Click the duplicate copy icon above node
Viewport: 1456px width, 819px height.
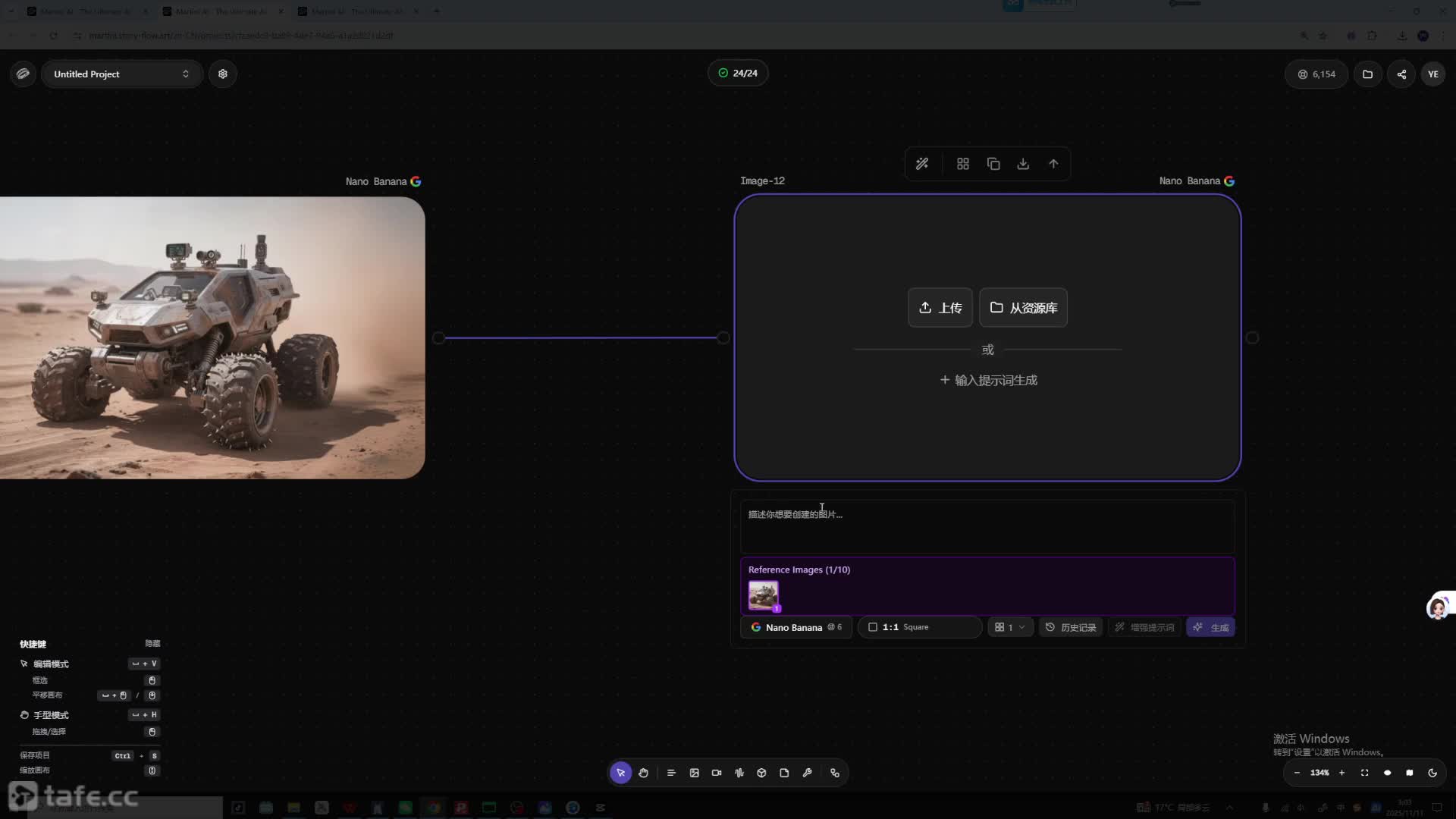click(x=993, y=164)
